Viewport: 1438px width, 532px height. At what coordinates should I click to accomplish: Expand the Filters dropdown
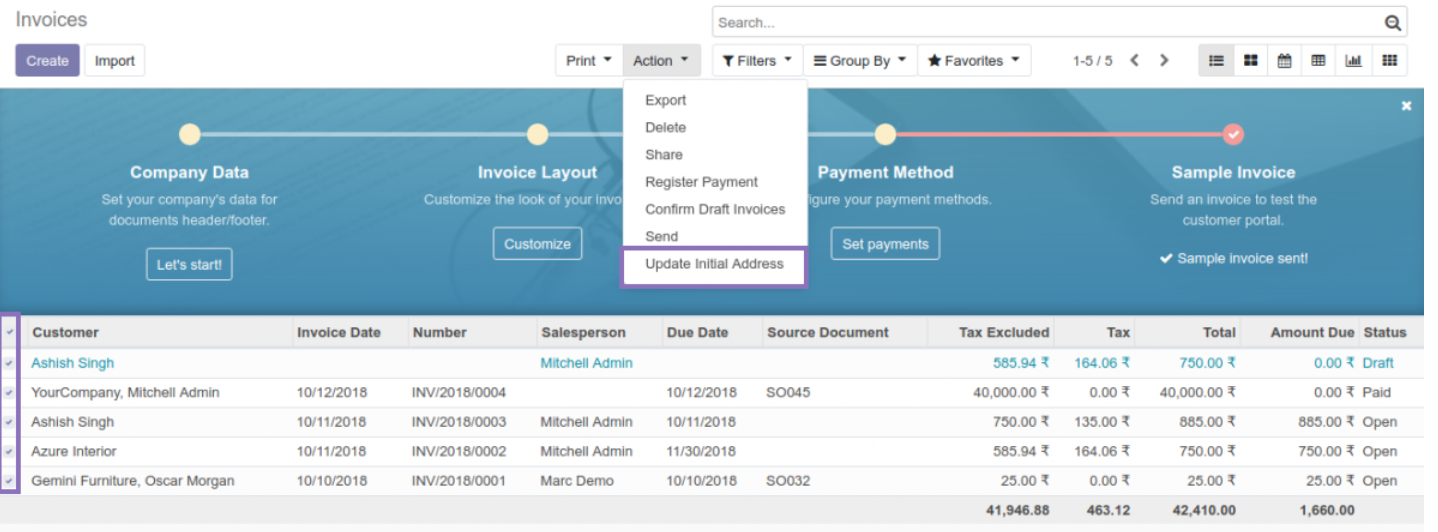tap(756, 61)
